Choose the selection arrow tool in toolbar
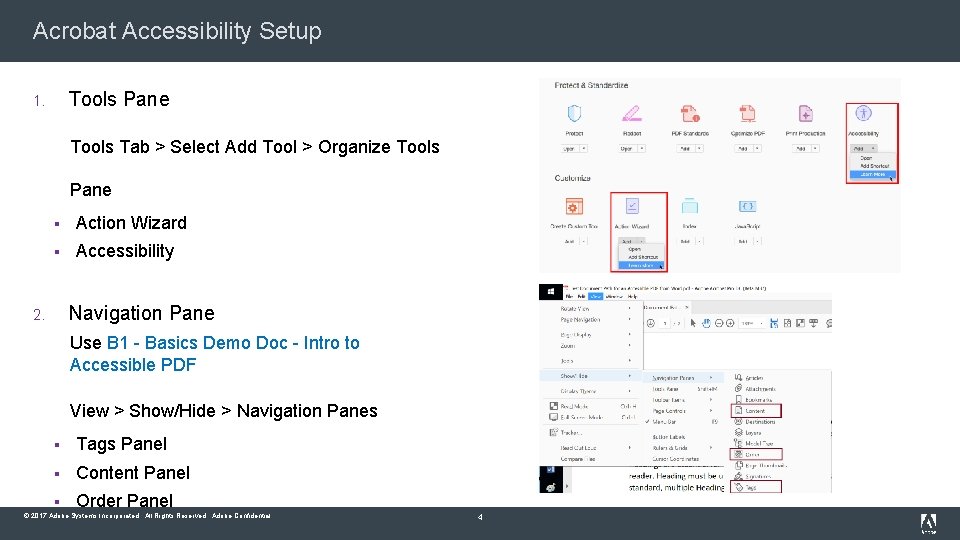The height and width of the screenshot is (540, 960). point(693,323)
